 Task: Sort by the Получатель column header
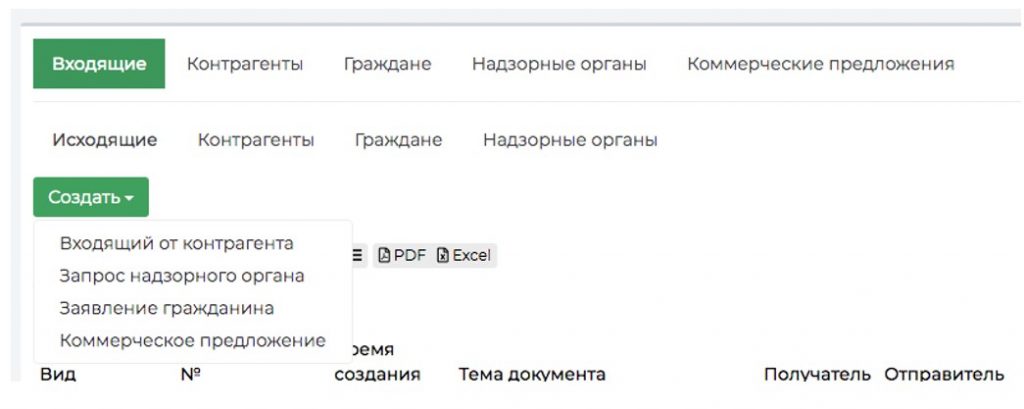pos(817,374)
